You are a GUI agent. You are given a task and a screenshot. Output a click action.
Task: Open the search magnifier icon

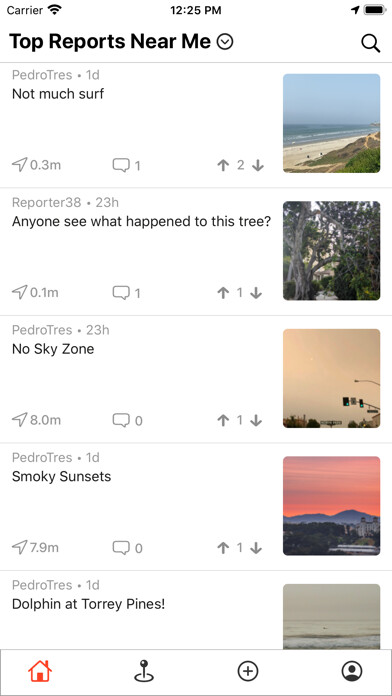tap(370, 43)
